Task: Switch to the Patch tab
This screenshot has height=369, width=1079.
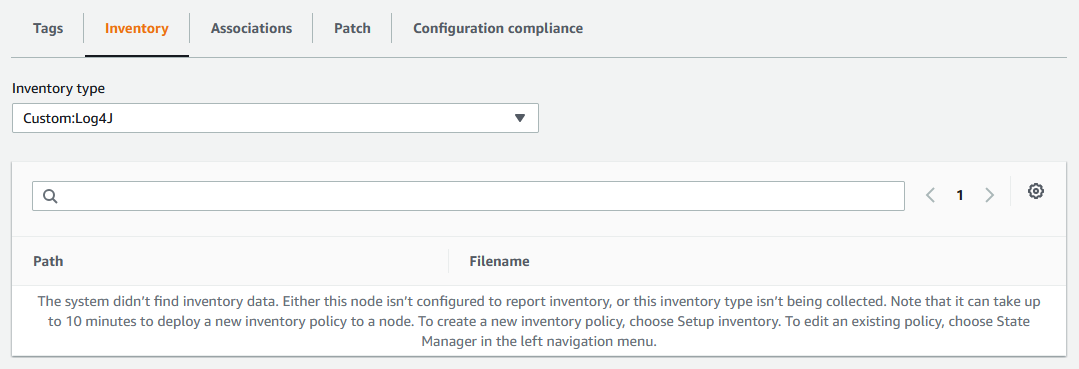Action: pyautogui.click(x=352, y=28)
